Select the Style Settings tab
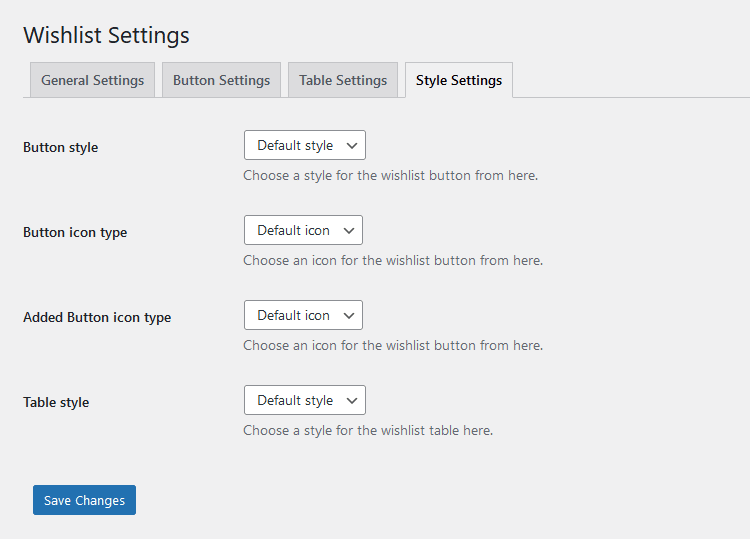 pos(459,80)
